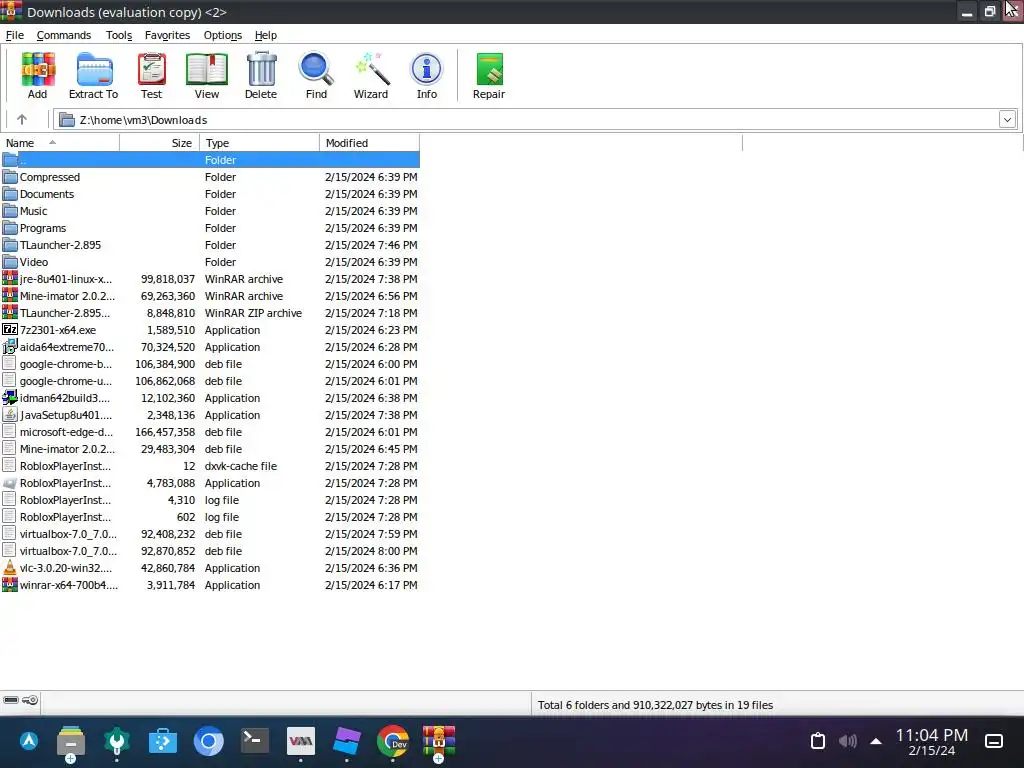The height and width of the screenshot is (768, 1024).
Task: Select the Mine-imator 29,483,304 deb file
Action: tap(210, 449)
